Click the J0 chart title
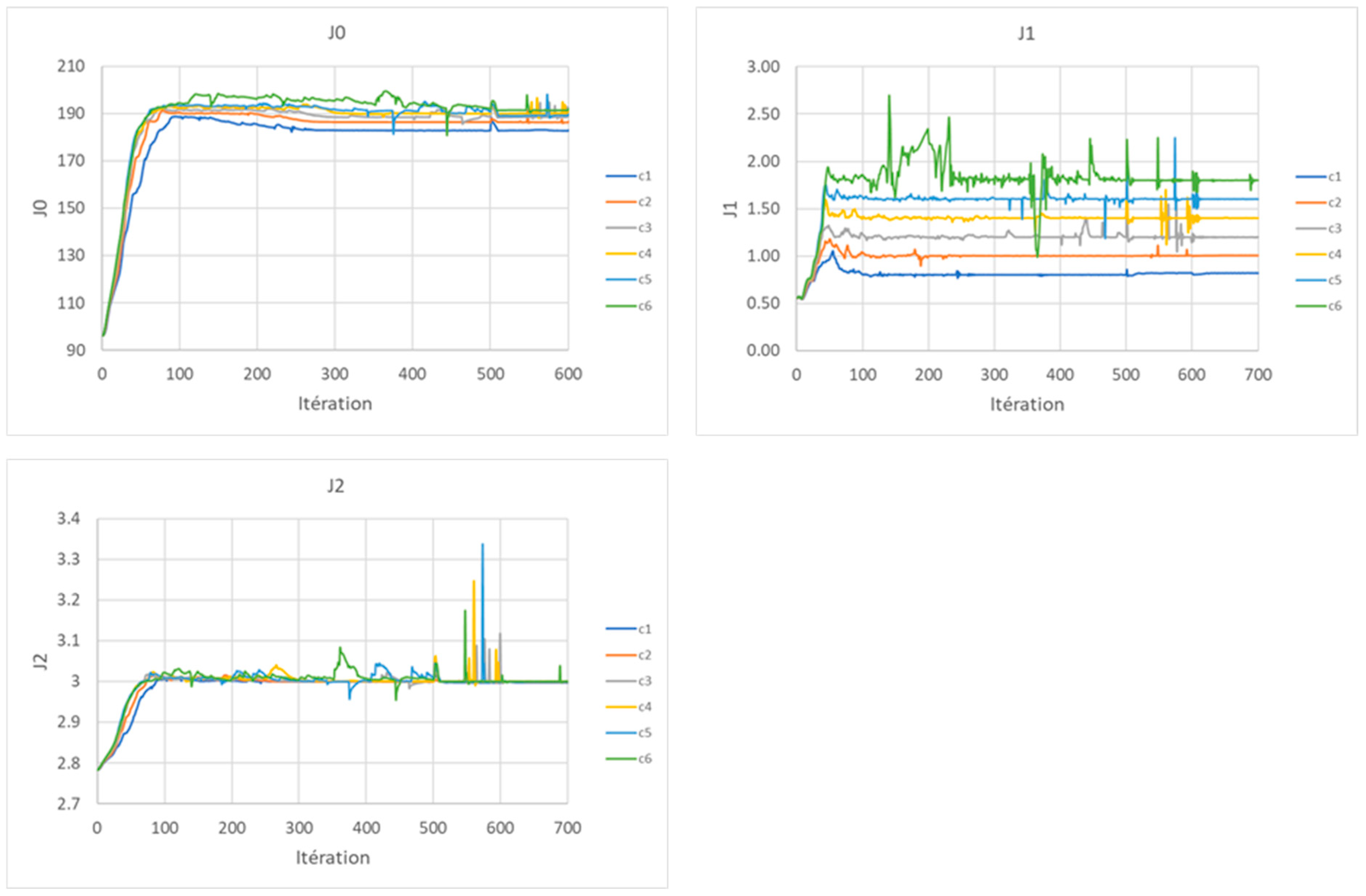1366x896 pixels. (x=336, y=33)
